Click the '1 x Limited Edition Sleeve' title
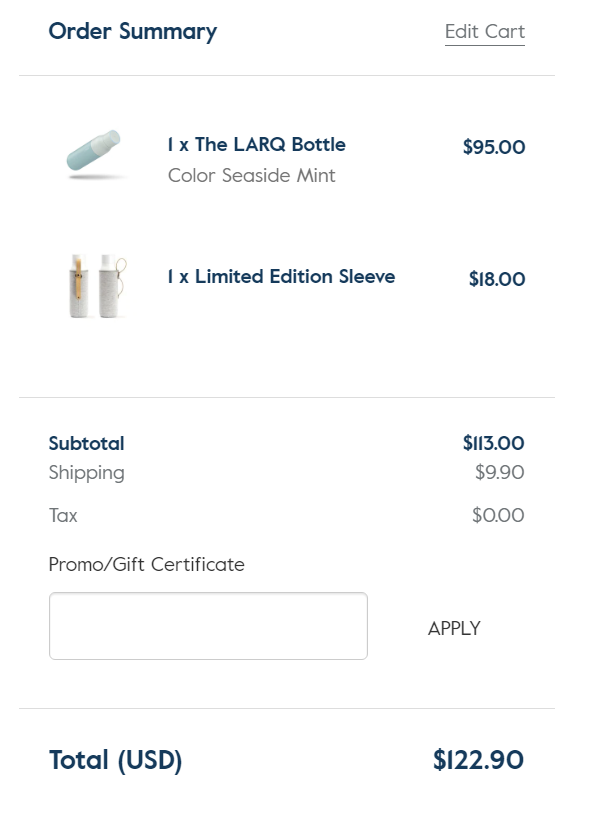This screenshot has height=821, width=603. tap(281, 277)
